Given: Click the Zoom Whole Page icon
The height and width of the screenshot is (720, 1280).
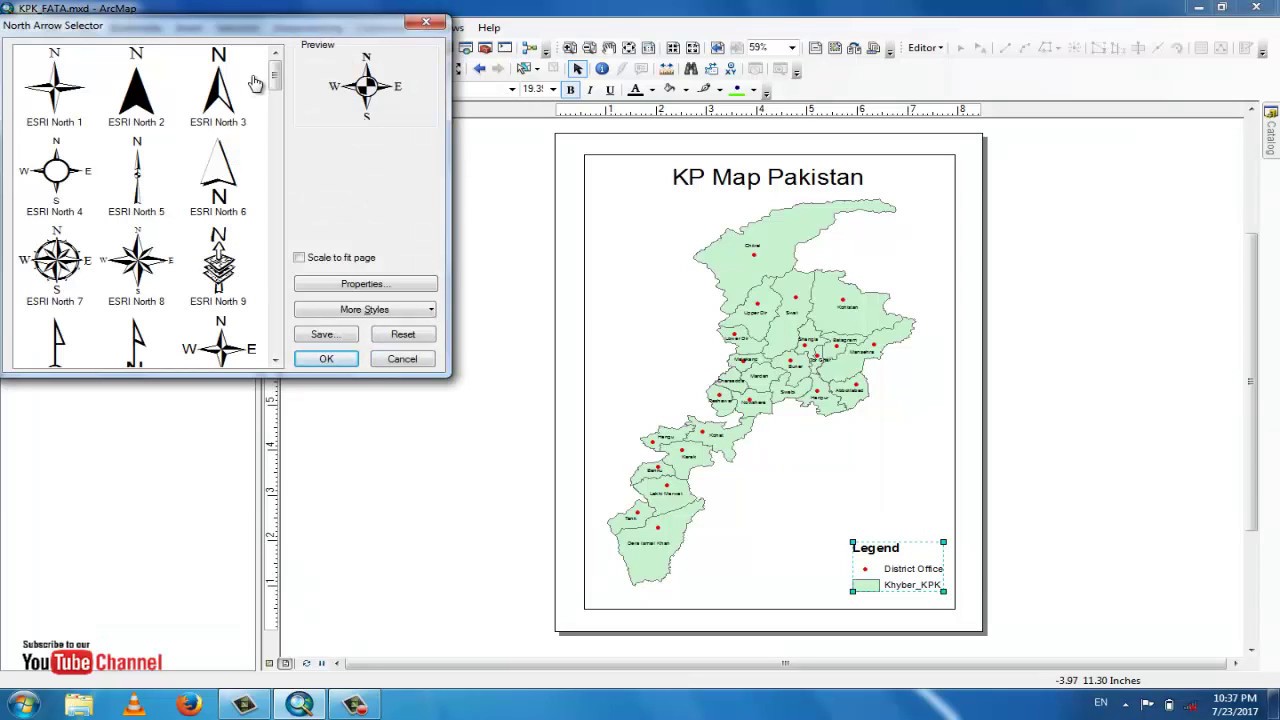Looking at the screenshot, I should coord(629,48).
